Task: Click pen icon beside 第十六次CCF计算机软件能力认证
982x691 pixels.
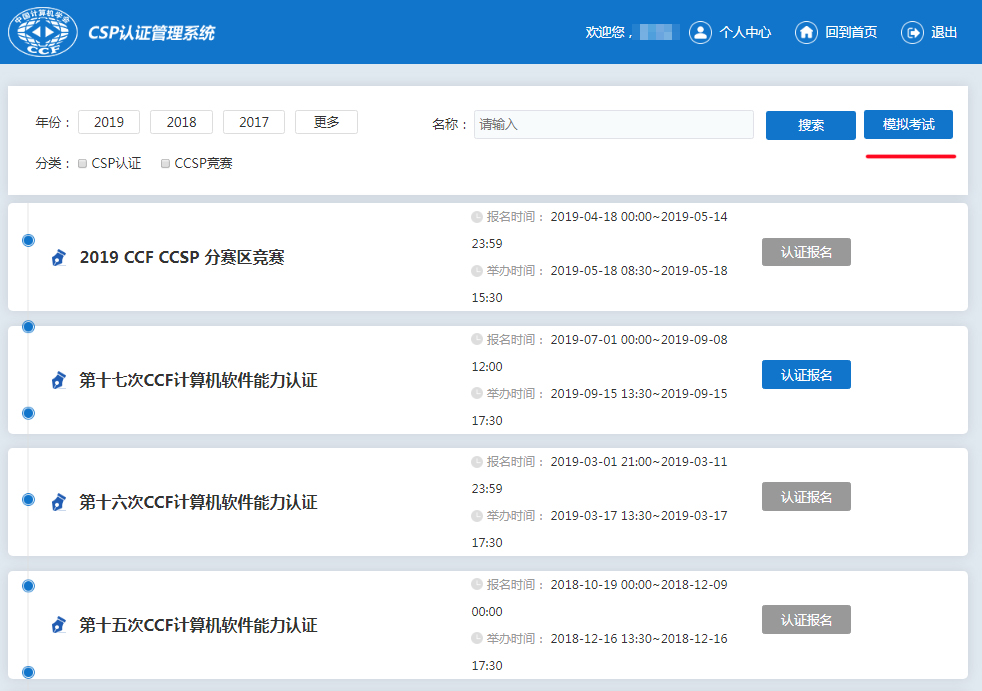Action: coord(58,502)
